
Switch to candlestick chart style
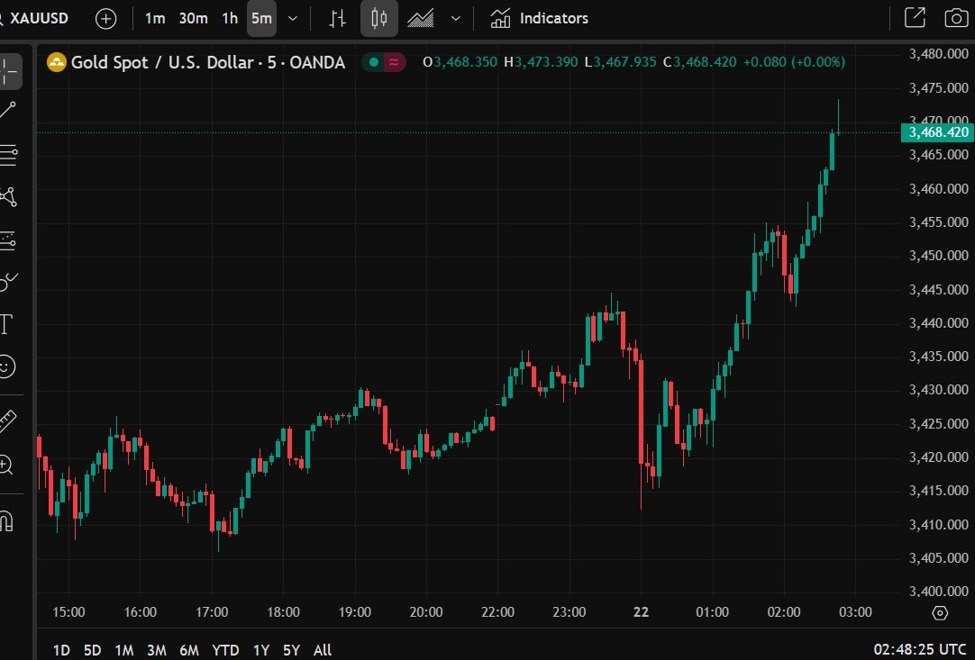[379, 18]
